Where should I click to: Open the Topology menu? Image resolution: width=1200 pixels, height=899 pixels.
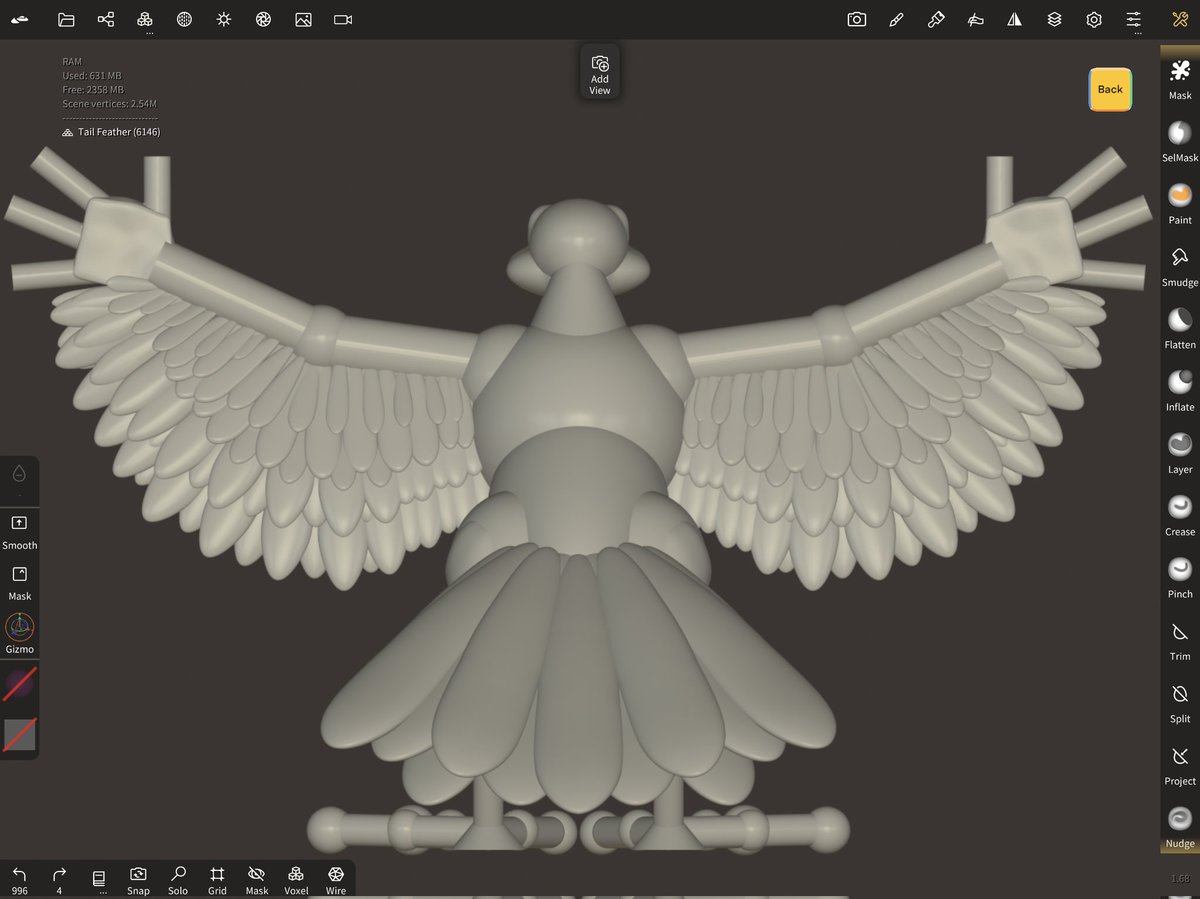tap(145, 19)
